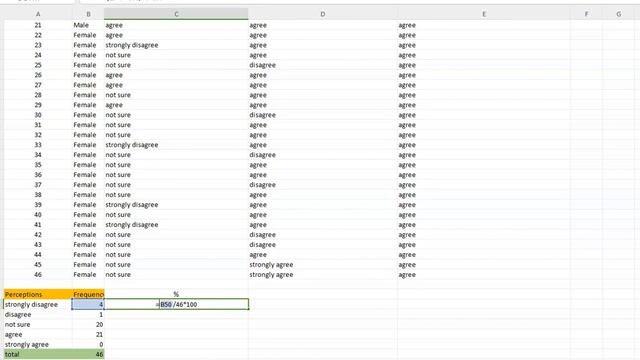This screenshot has width=640, height=360.
Task: Click 'Female' cell in row numbered 38
Action: click(85, 195)
